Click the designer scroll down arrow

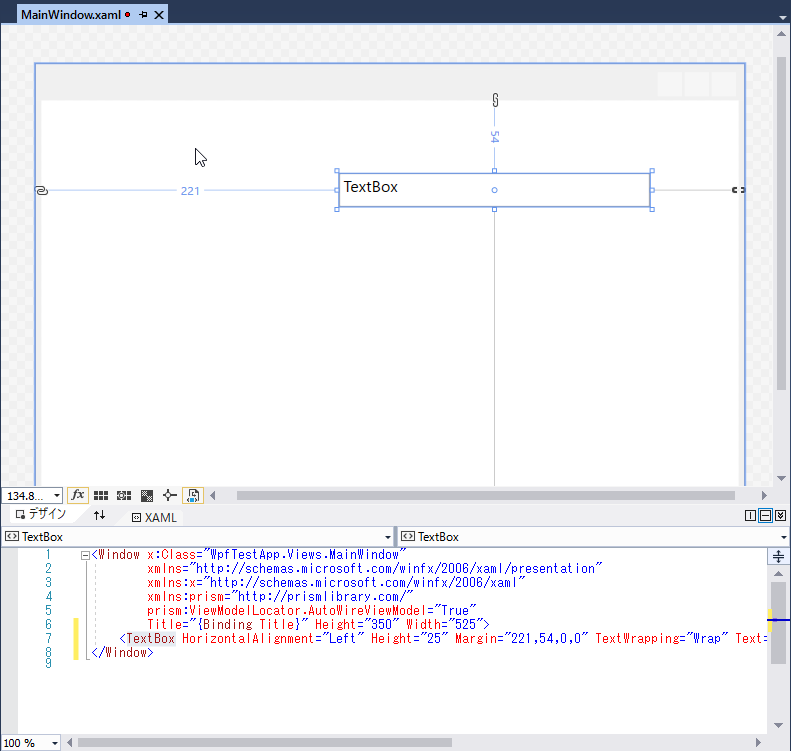[781, 478]
